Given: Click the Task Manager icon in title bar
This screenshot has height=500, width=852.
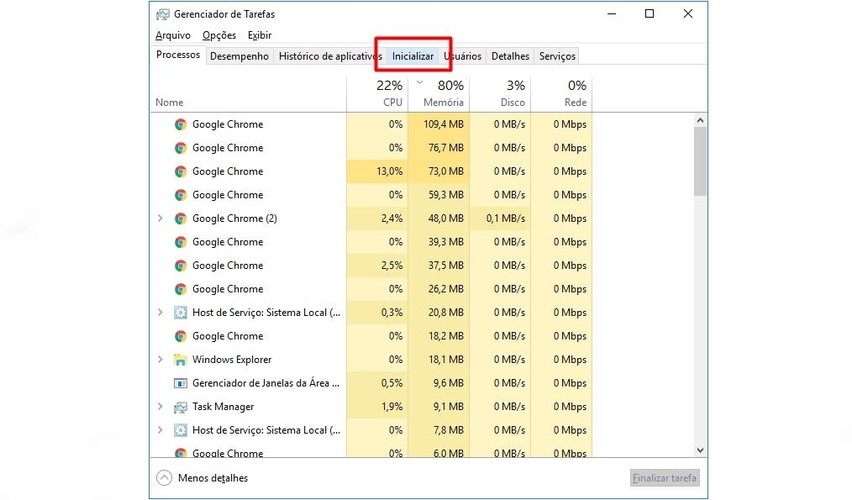Looking at the screenshot, I should pyautogui.click(x=162, y=14).
